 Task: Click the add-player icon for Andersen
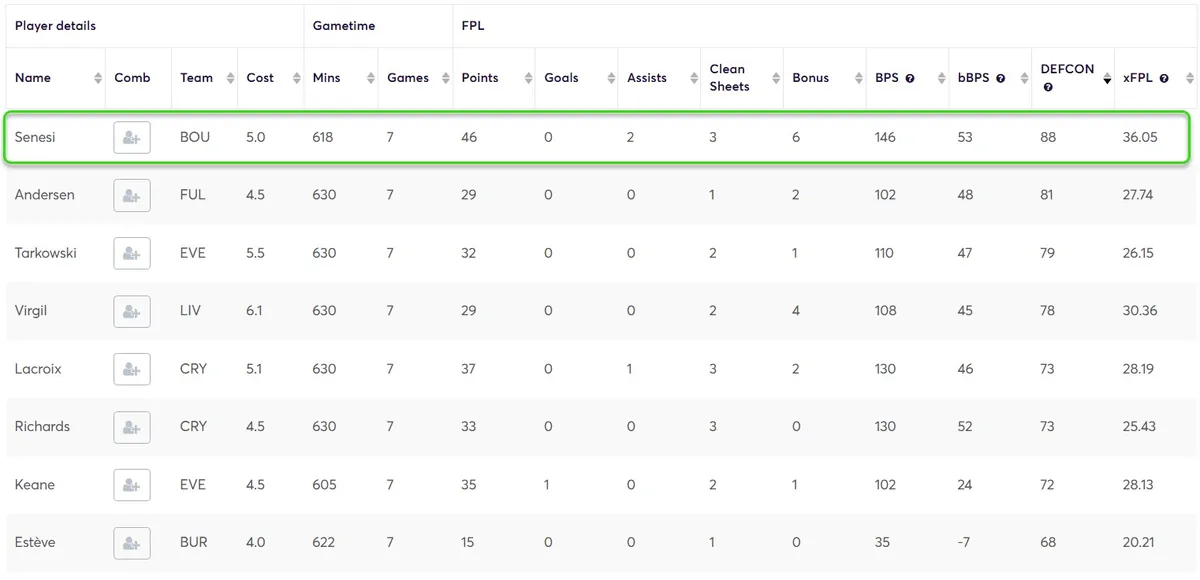tap(132, 195)
